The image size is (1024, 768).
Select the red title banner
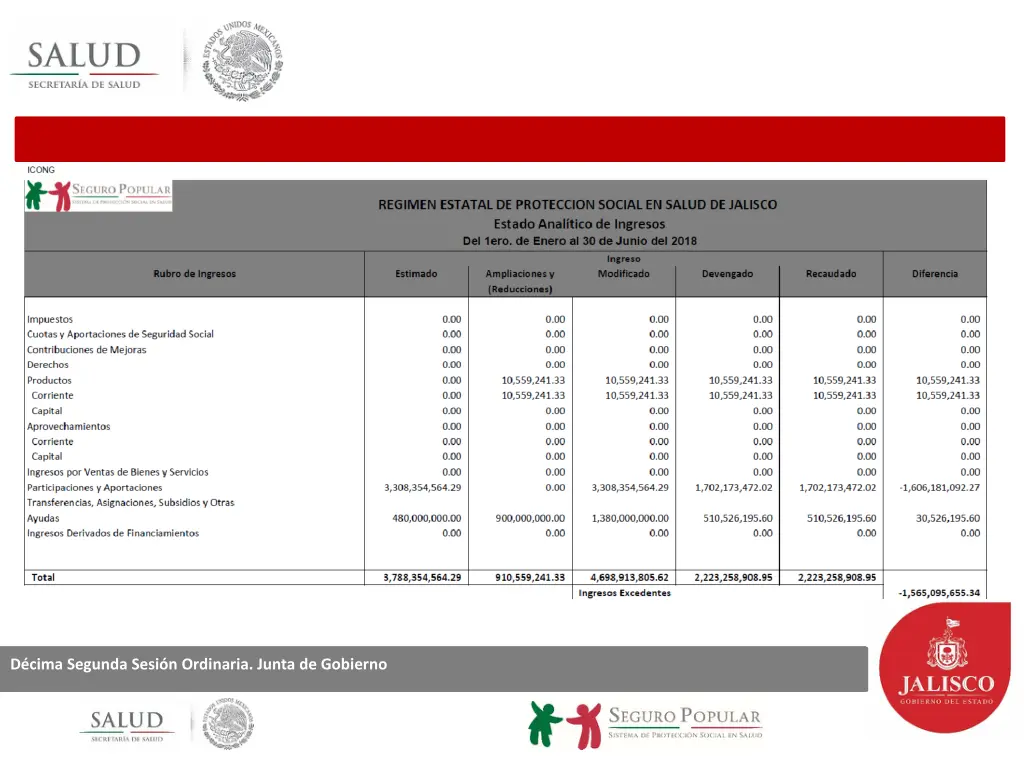pyautogui.click(x=509, y=139)
